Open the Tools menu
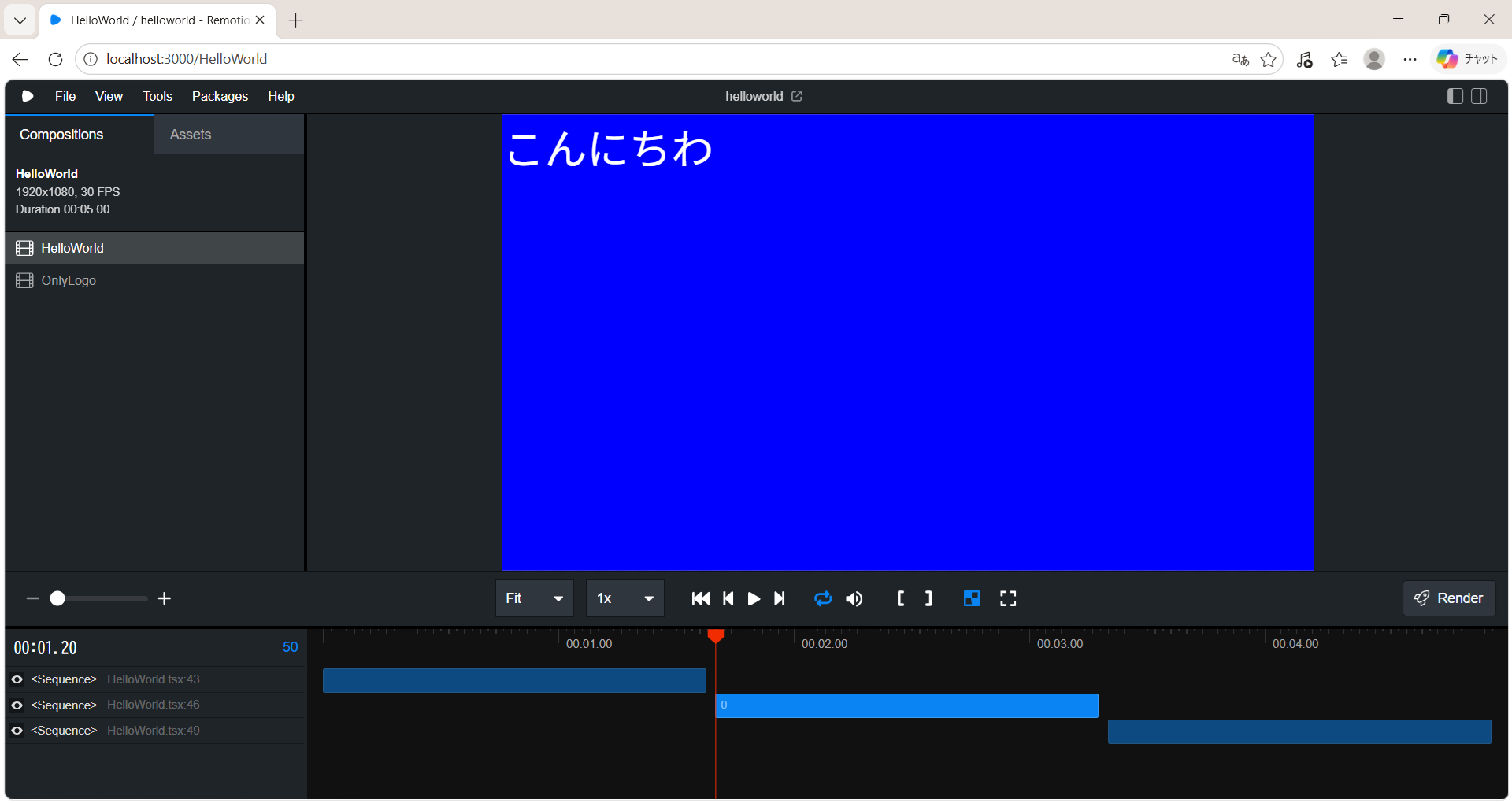The height and width of the screenshot is (803, 1512). pyautogui.click(x=157, y=96)
